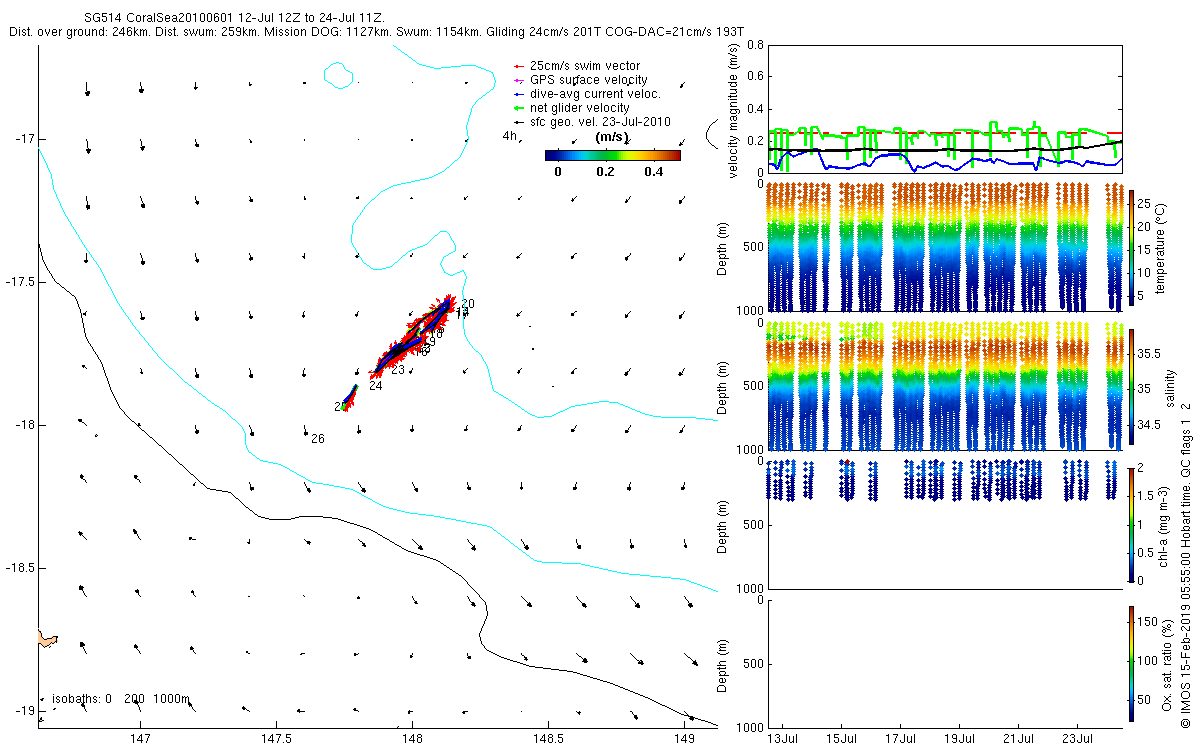Click the small closed cyan isobath loop
This screenshot has height=750, width=1200.
(x=339, y=73)
